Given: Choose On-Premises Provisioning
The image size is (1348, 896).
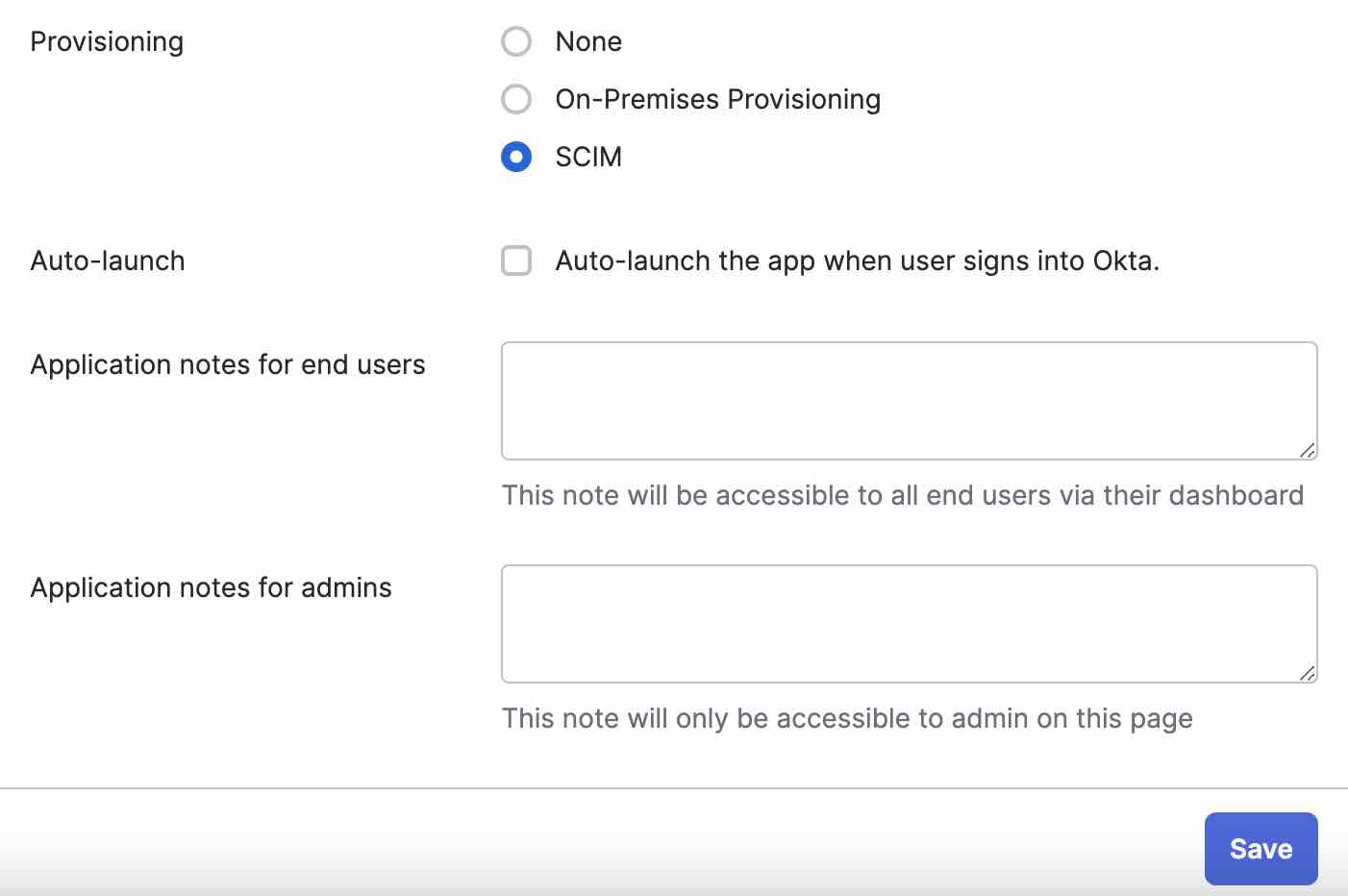Looking at the screenshot, I should [516, 99].
